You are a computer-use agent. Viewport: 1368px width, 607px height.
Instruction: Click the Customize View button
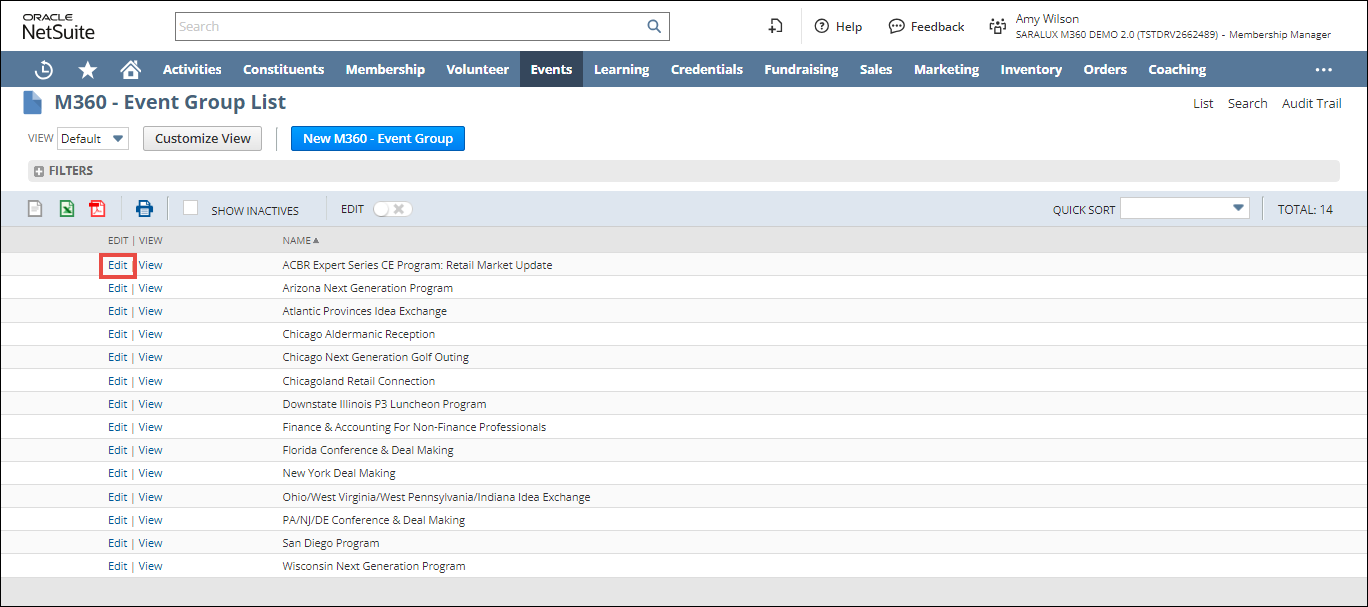click(202, 139)
